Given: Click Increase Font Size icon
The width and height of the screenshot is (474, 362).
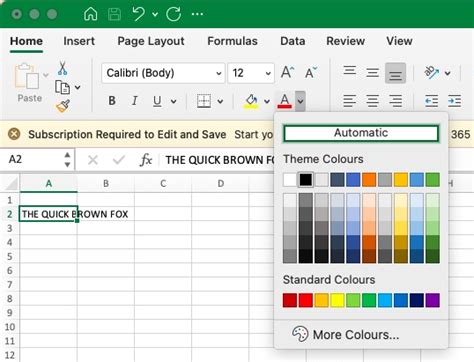Looking at the screenshot, I should coord(287,72).
